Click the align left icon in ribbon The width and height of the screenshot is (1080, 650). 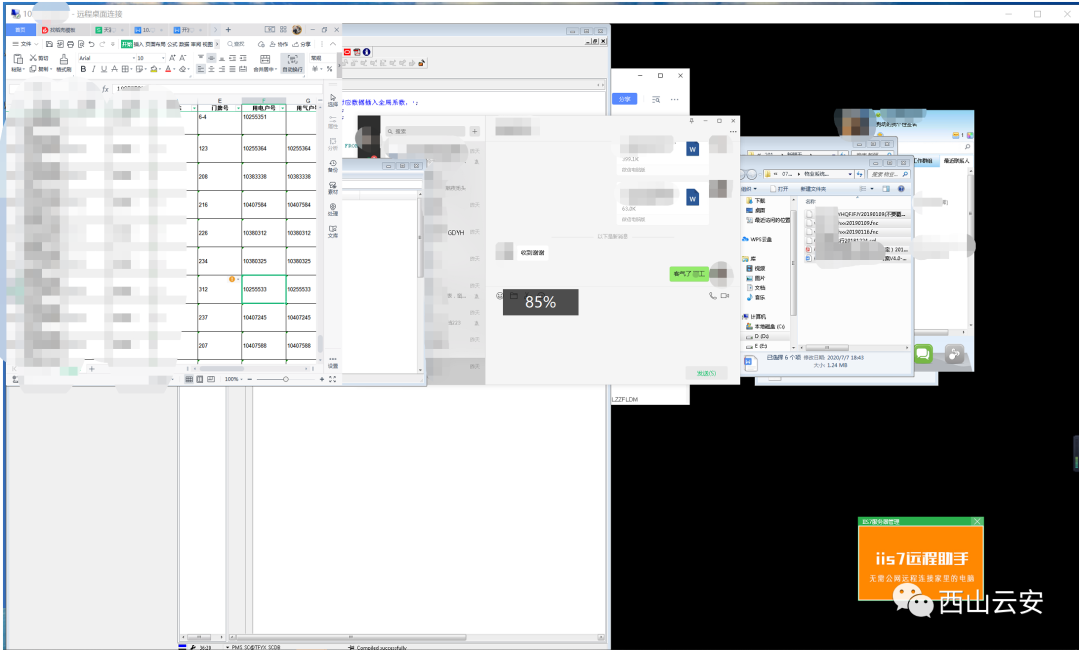click(x=200, y=69)
